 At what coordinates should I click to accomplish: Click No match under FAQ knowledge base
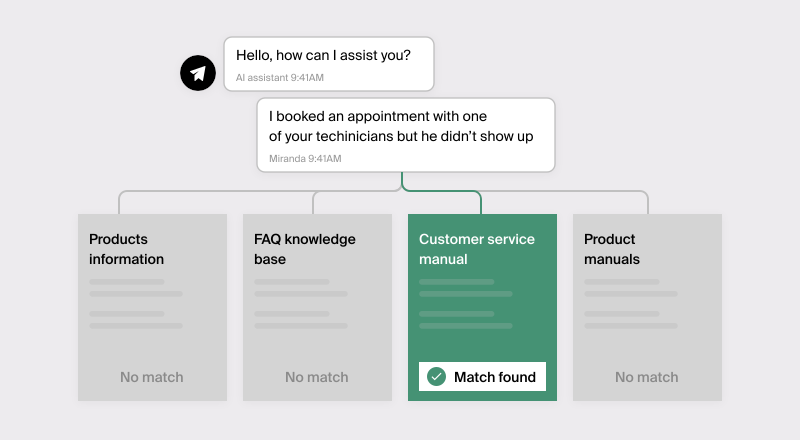pyautogui.click(x=317, y=377)
